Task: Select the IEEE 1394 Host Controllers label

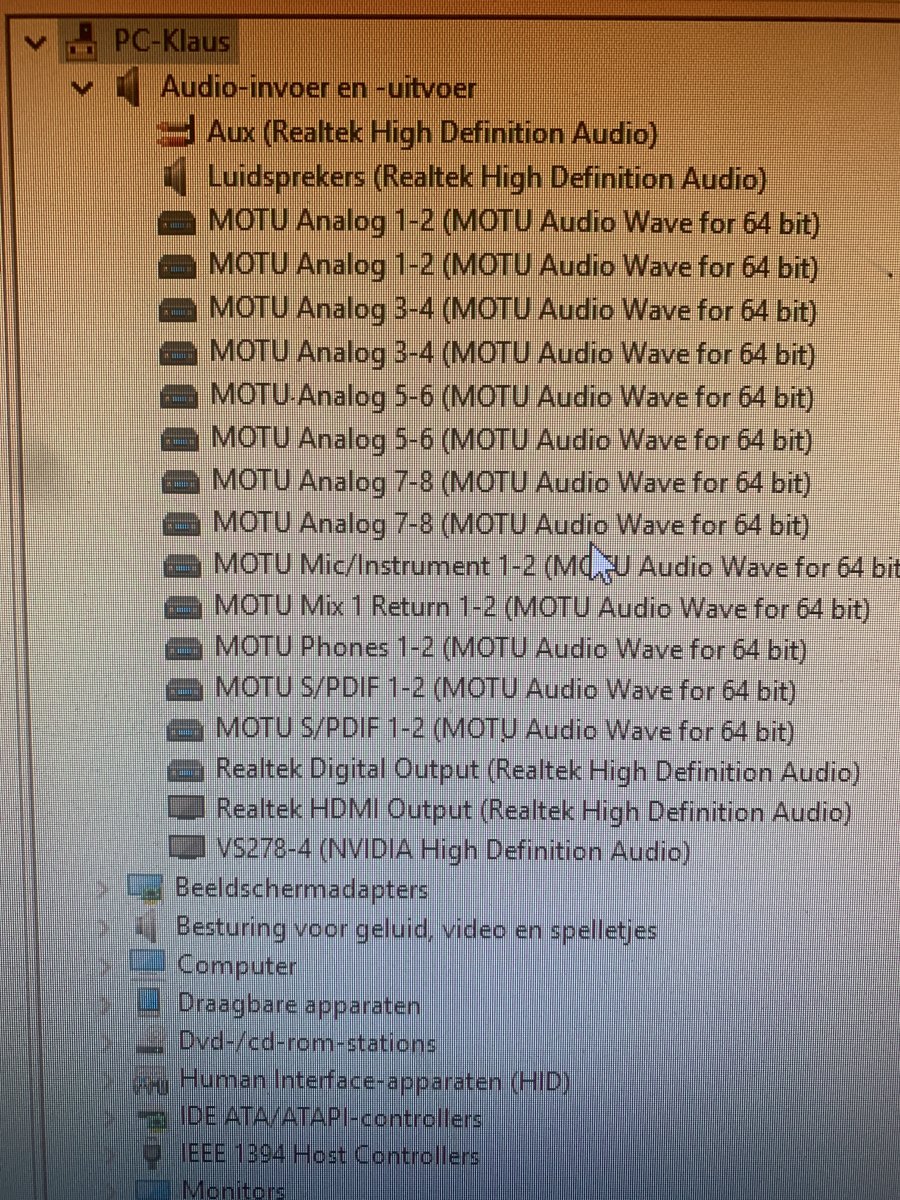Action: click(330, 1157)
